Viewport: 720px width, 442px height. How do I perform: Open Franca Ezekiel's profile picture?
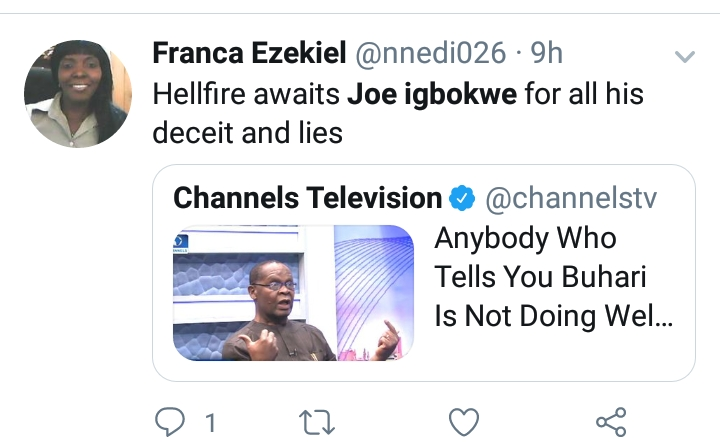tap(78, 94)
